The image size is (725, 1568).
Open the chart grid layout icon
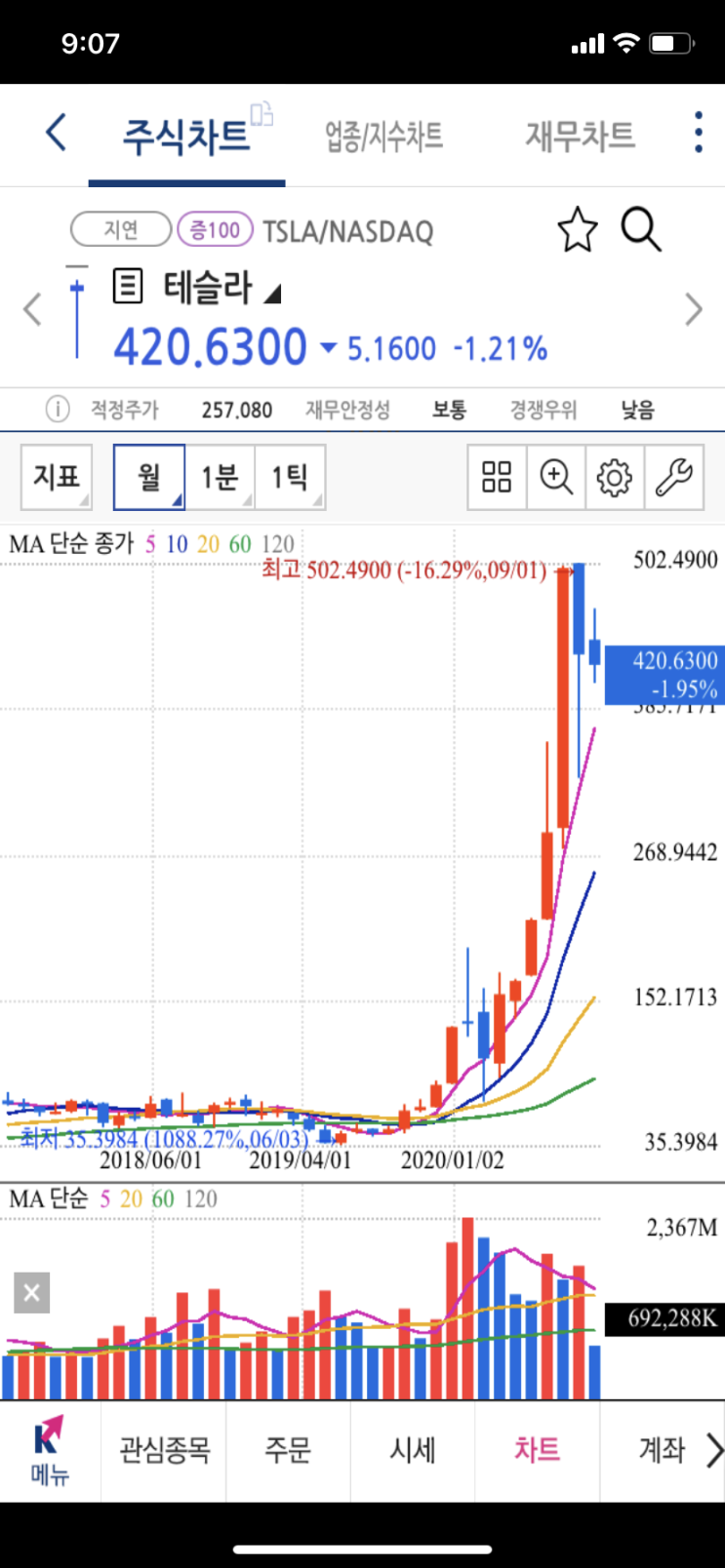click(x=497, y=477)
